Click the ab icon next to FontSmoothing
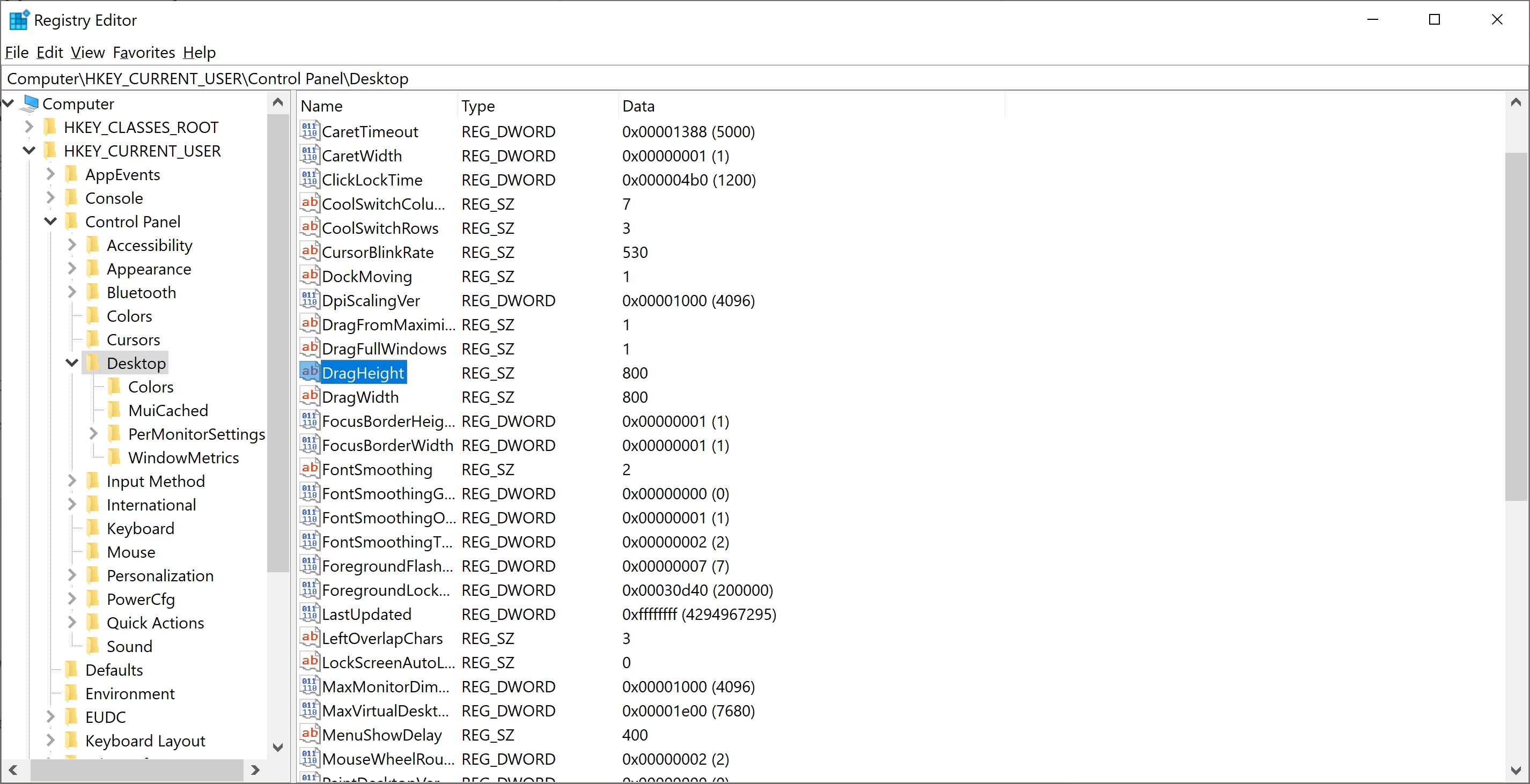This screenshot has height=784, width=1530. tap(309, 469)
